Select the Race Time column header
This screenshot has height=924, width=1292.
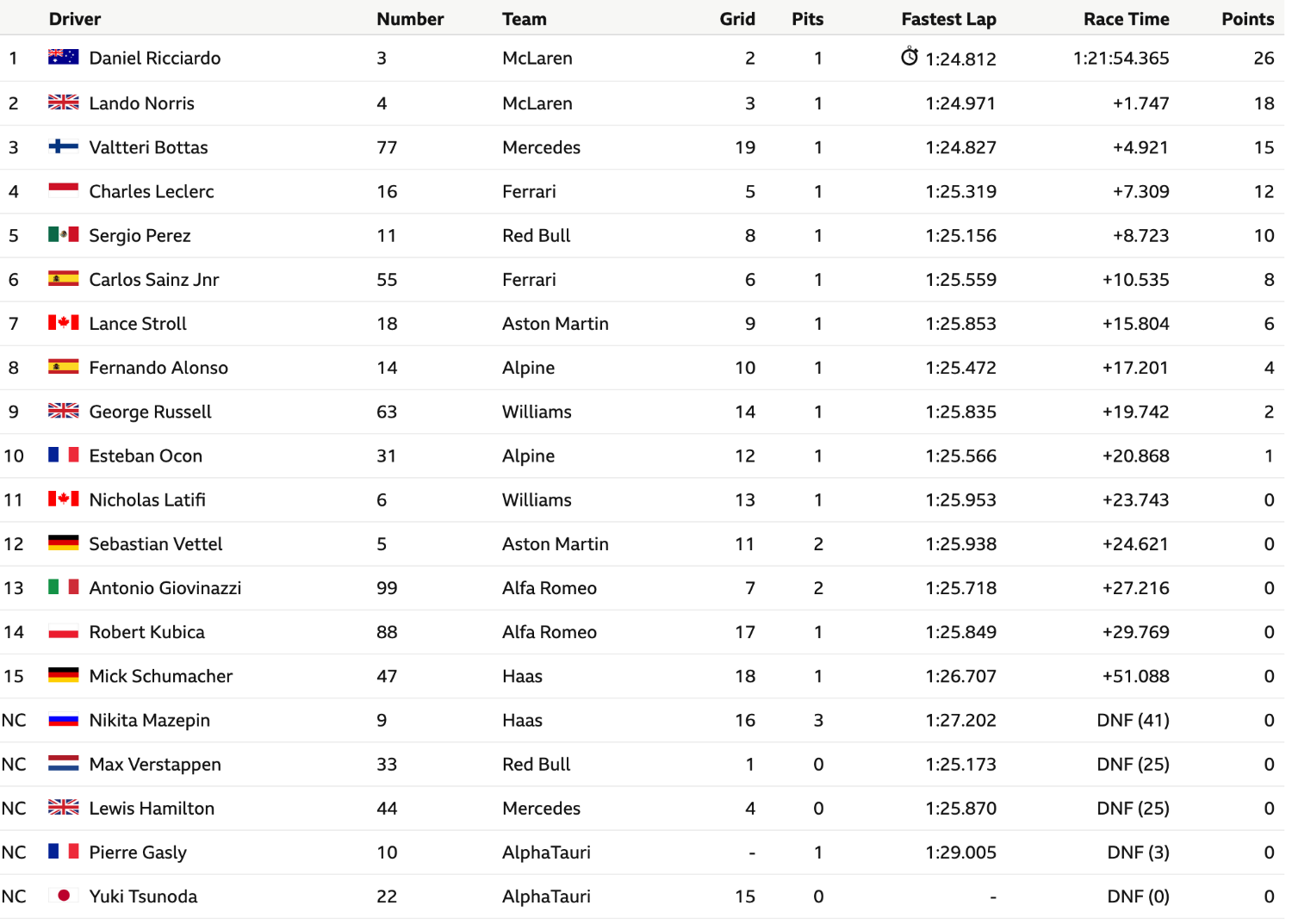[x=1126, y=19]
